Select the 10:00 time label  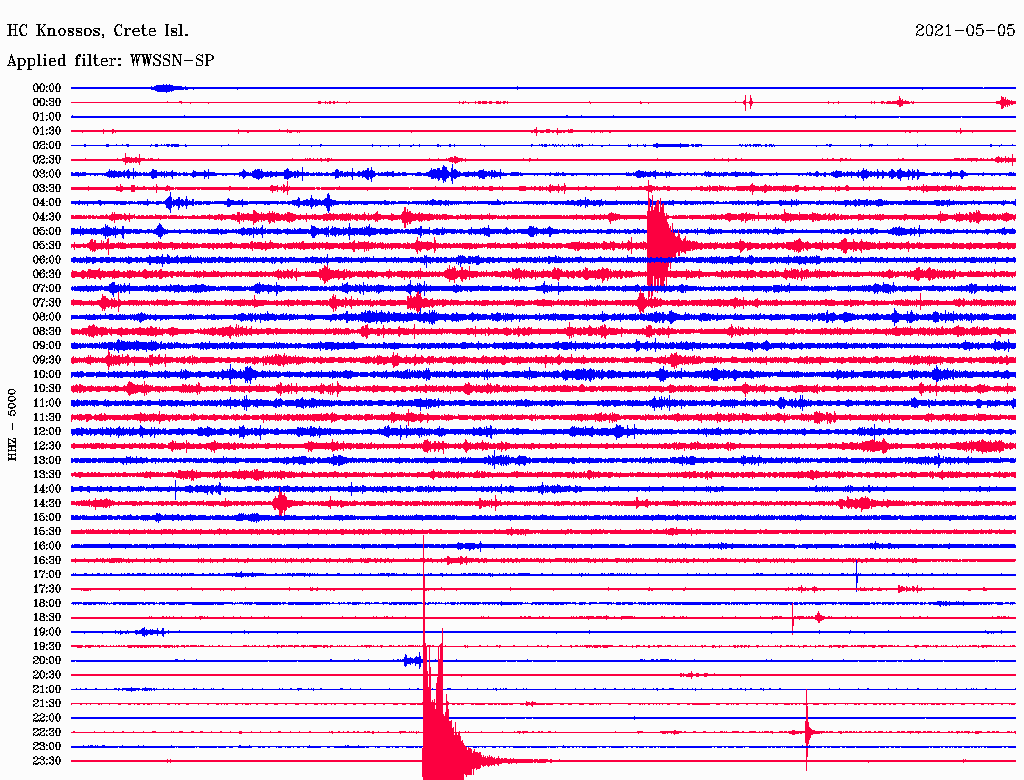(x=47, y=374)
